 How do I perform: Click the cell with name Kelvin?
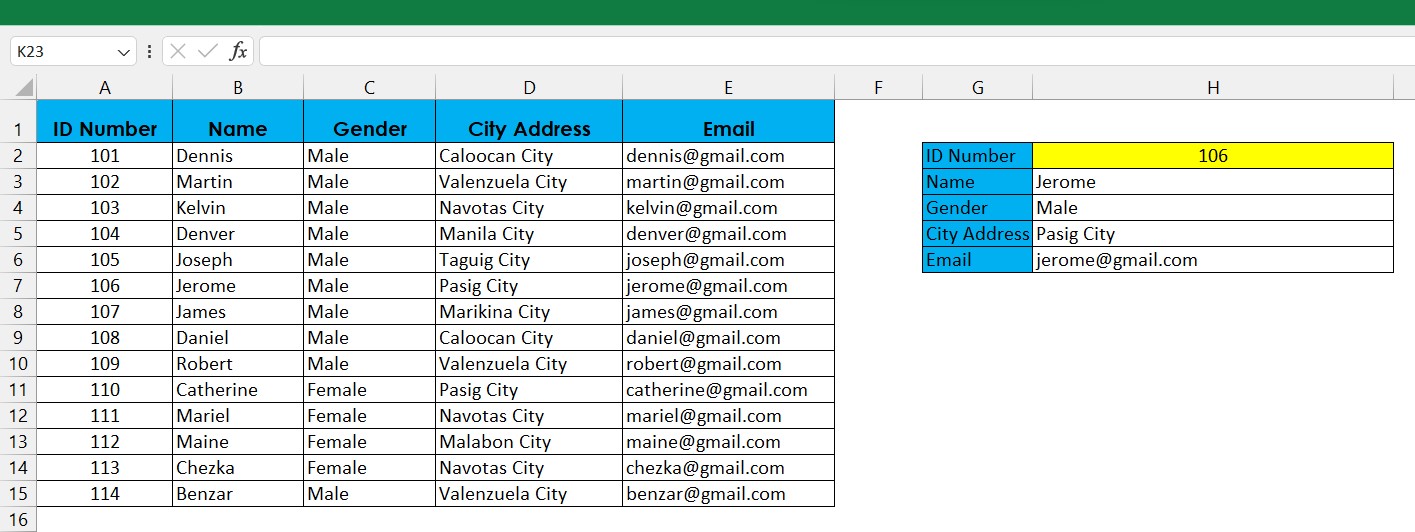coord(238,208)
